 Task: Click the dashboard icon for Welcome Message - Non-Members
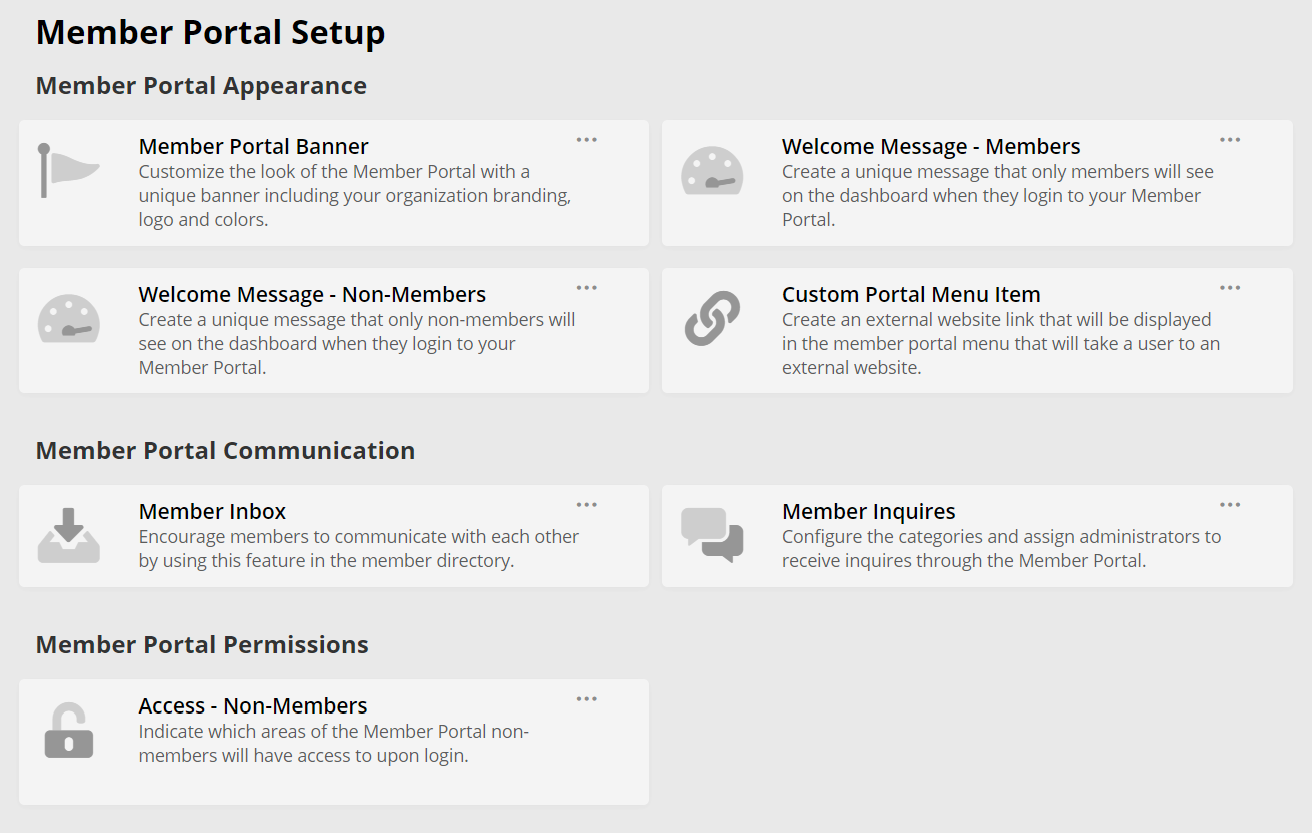tap(69, 320)
